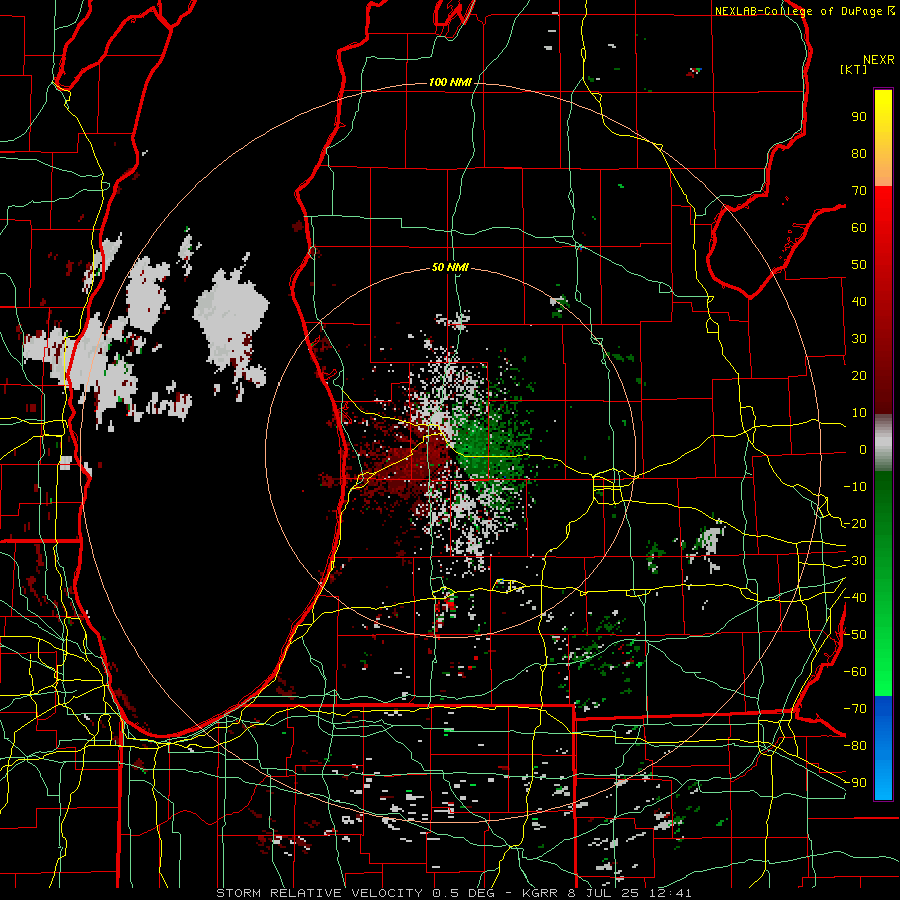Screen dimensions: 900x900
Task: Click the positive 20 scale value
Action: (859, 375)
